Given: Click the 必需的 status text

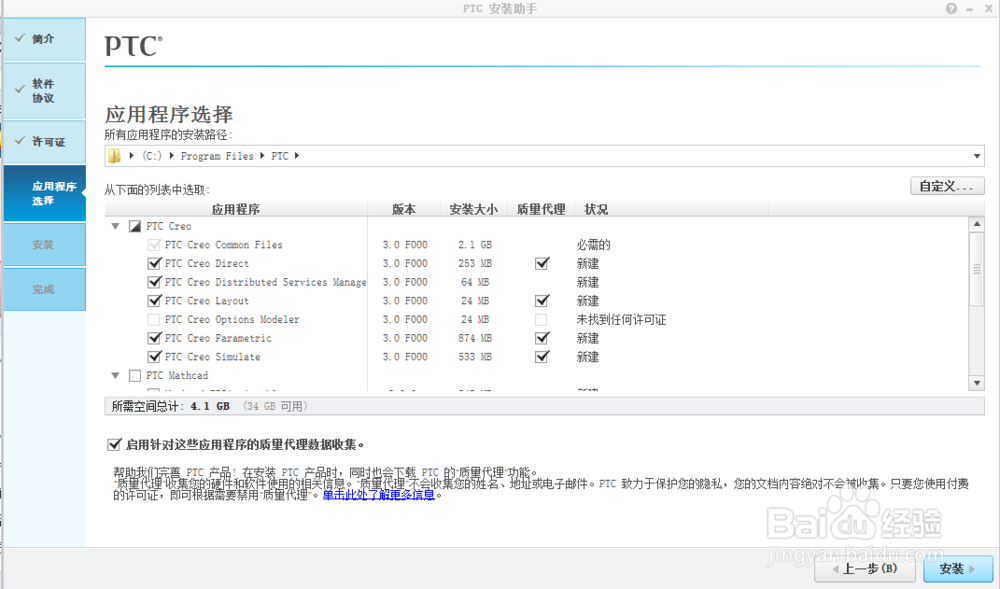Looking at the screenshot, I should (593, 245).
